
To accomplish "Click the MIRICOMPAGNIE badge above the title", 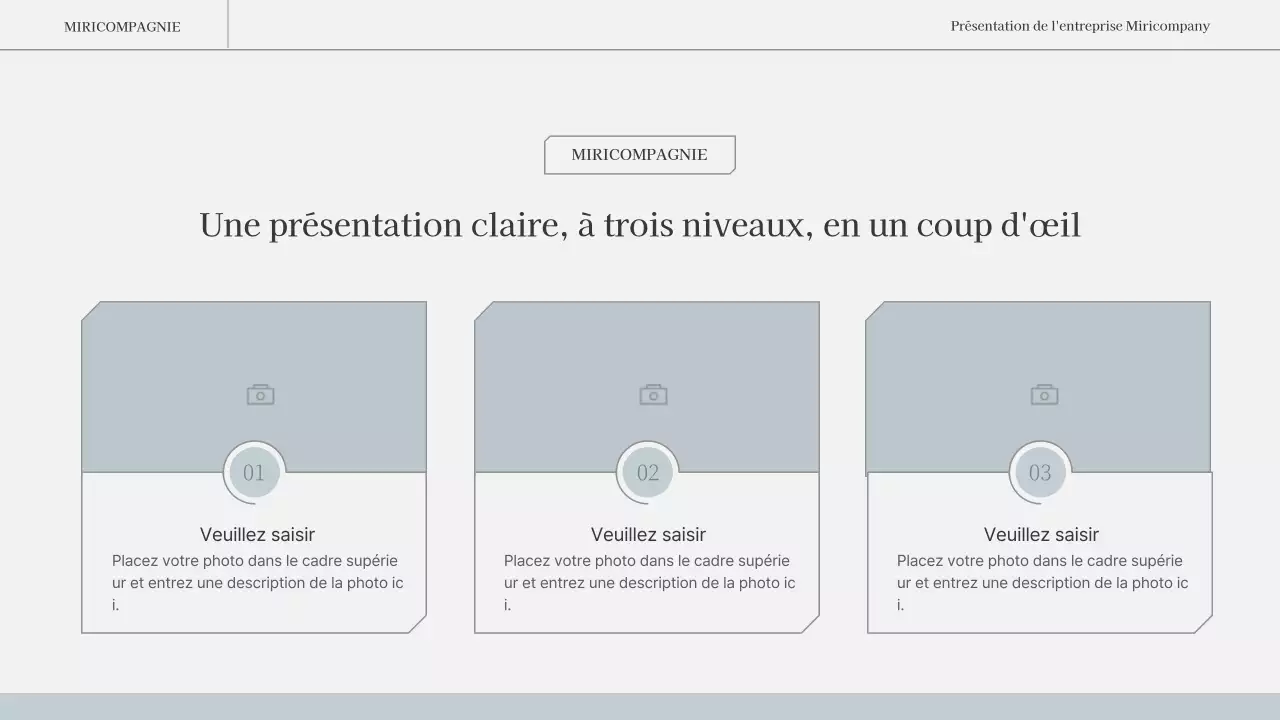I will point(639,155).
